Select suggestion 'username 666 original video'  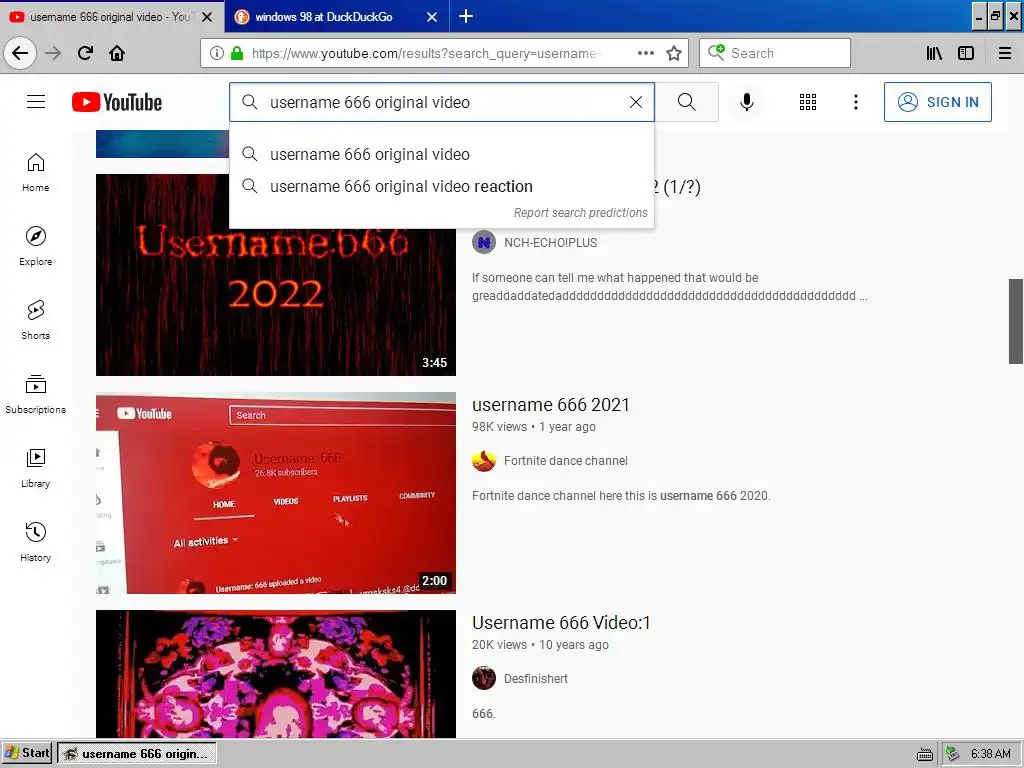click(441, 155)
